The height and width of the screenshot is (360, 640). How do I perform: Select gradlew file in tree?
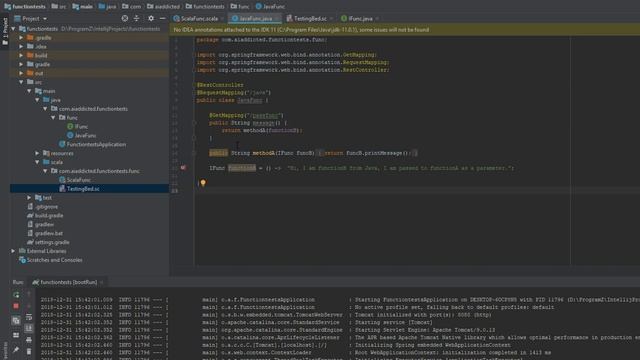(x=40, y=224)
